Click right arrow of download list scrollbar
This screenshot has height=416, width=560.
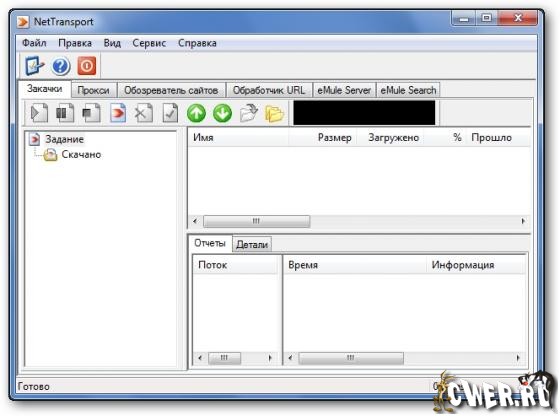tap(523, 221)
